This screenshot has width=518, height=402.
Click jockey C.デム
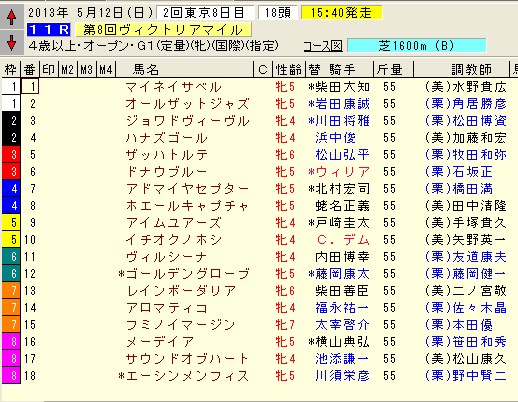[342, 240]
